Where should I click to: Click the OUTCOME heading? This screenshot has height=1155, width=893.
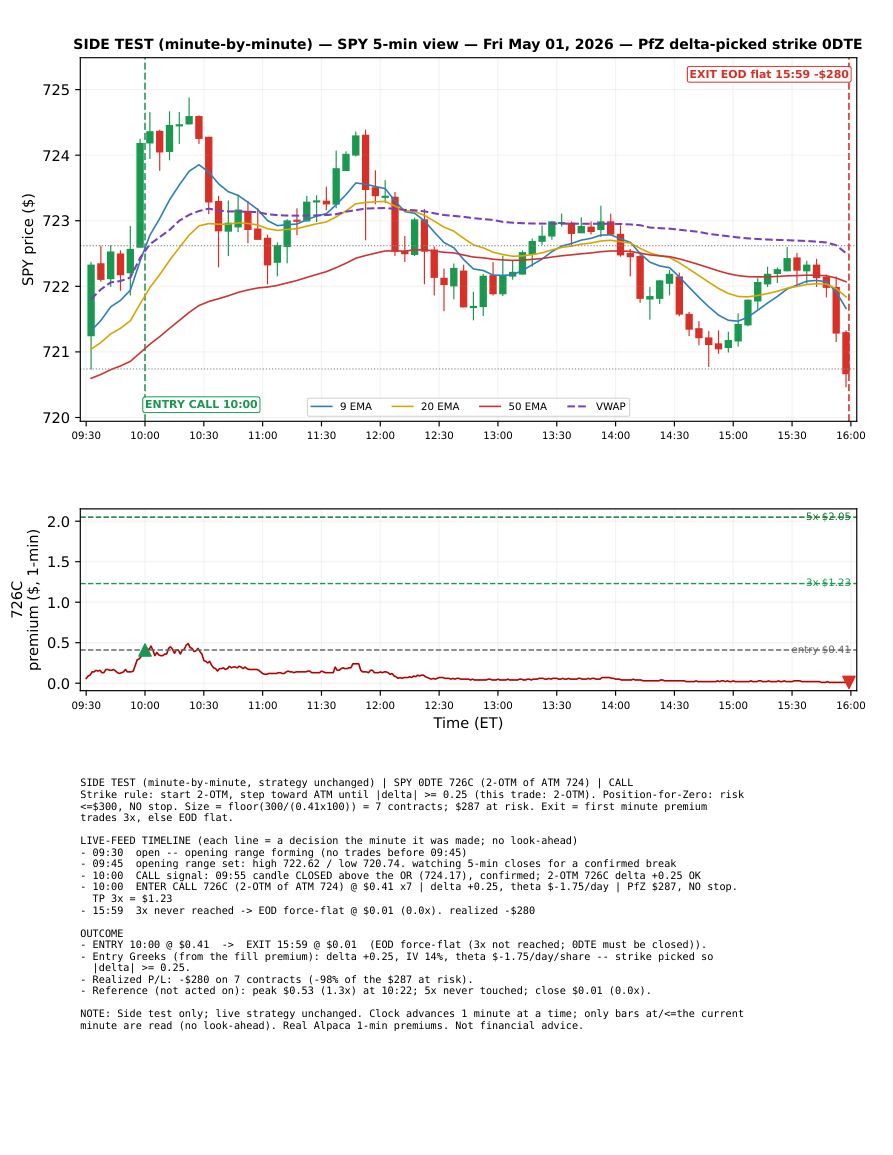(102, 933)
